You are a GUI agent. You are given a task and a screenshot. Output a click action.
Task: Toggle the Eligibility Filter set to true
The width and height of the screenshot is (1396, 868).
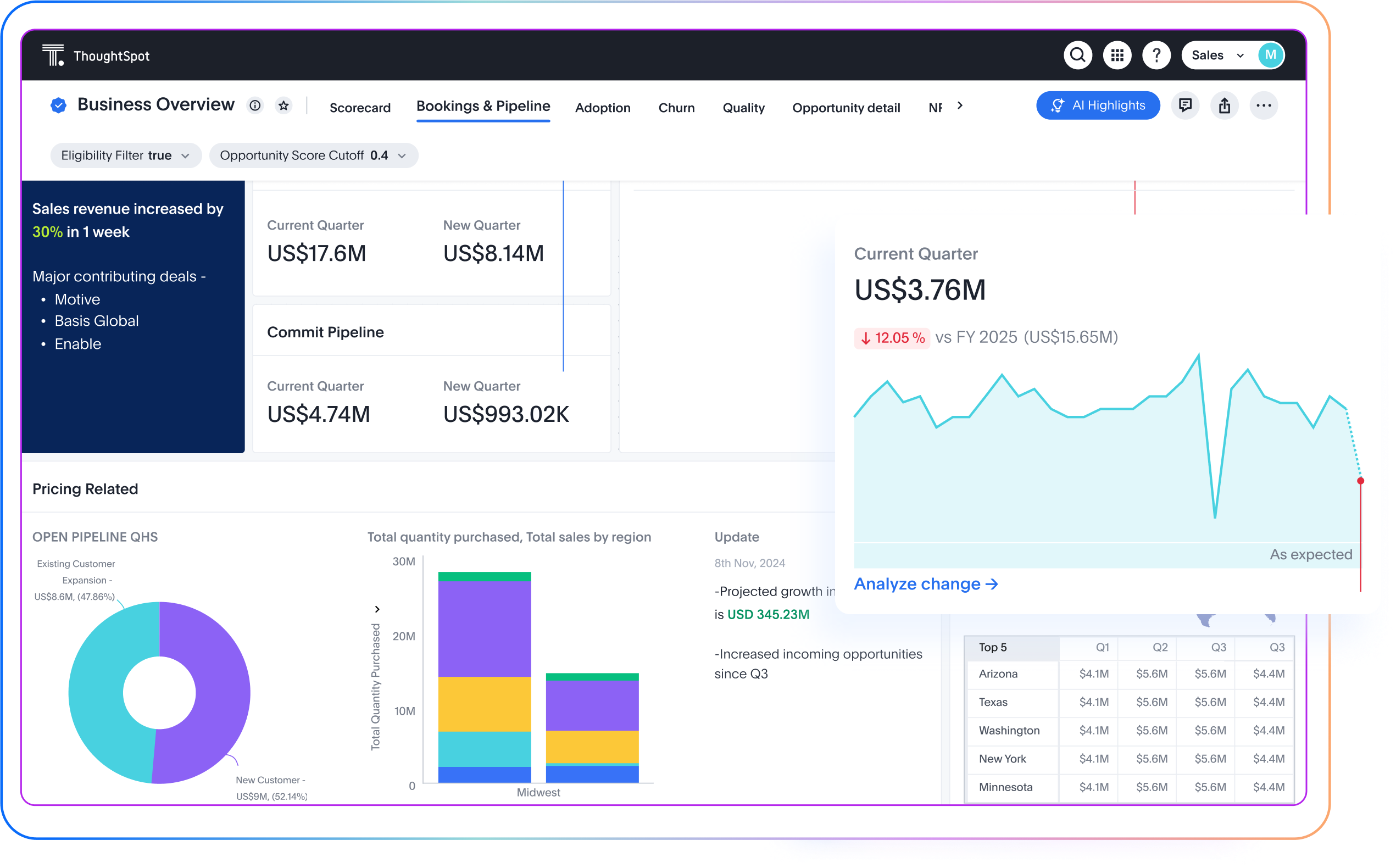(x=125, y=155)
